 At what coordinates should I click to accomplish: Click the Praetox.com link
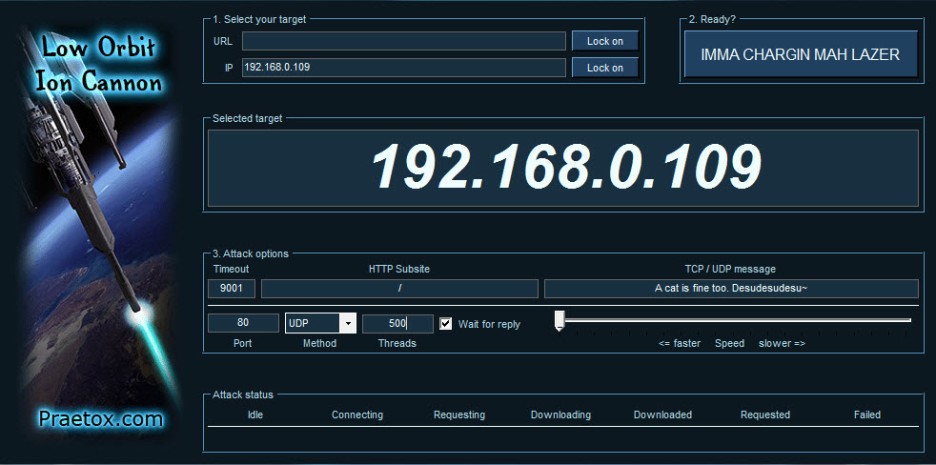[100, 418]
